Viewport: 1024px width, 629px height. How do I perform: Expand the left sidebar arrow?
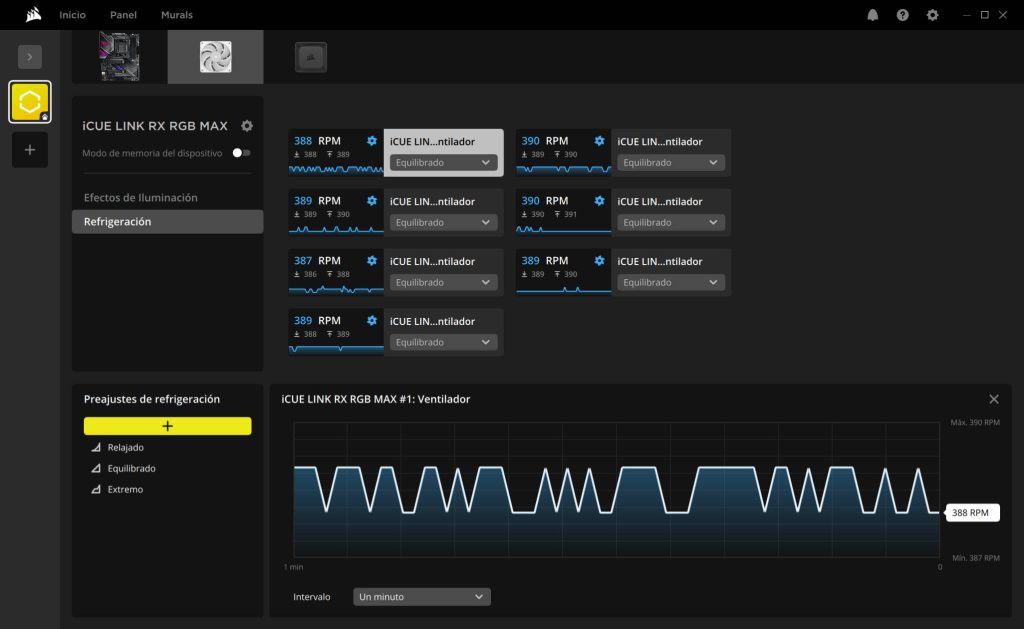29,57
